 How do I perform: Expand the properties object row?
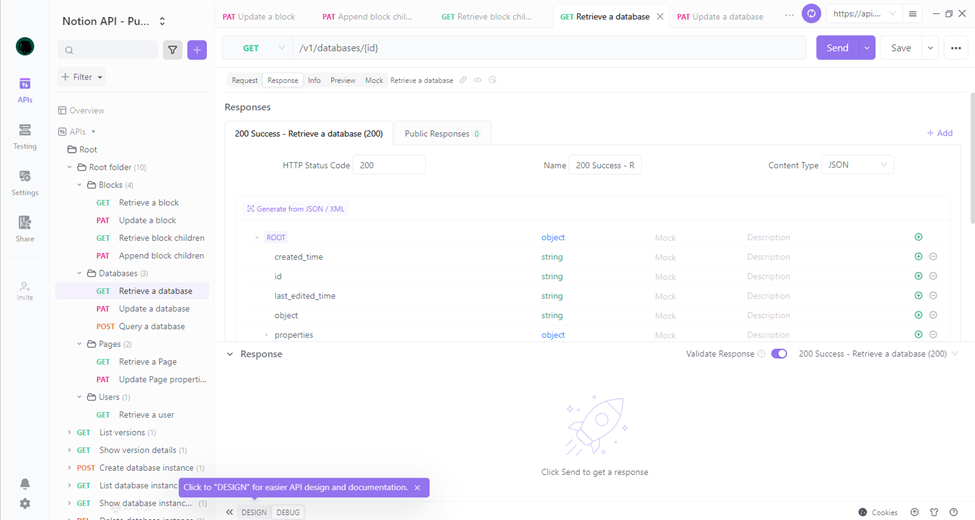coord(267,335)
